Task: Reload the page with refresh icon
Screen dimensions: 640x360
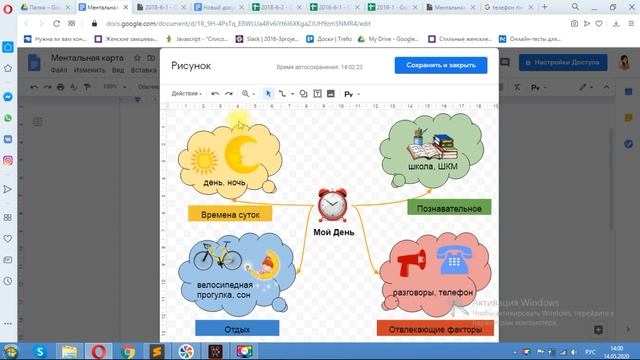Action: pos(57,24)
